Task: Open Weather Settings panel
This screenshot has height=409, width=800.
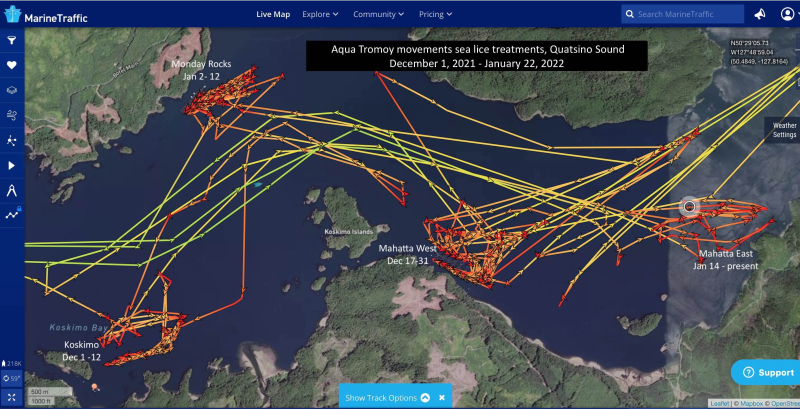Action: 784,130
